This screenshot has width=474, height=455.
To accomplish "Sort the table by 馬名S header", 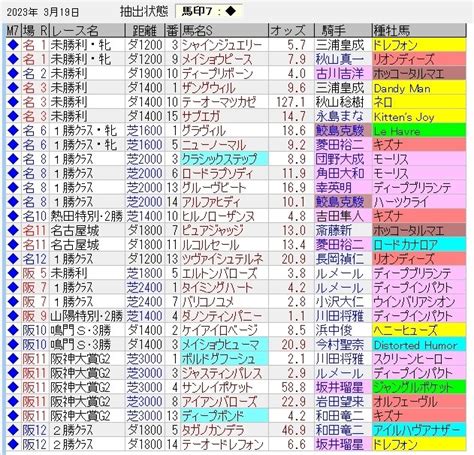I will (224, 31).
